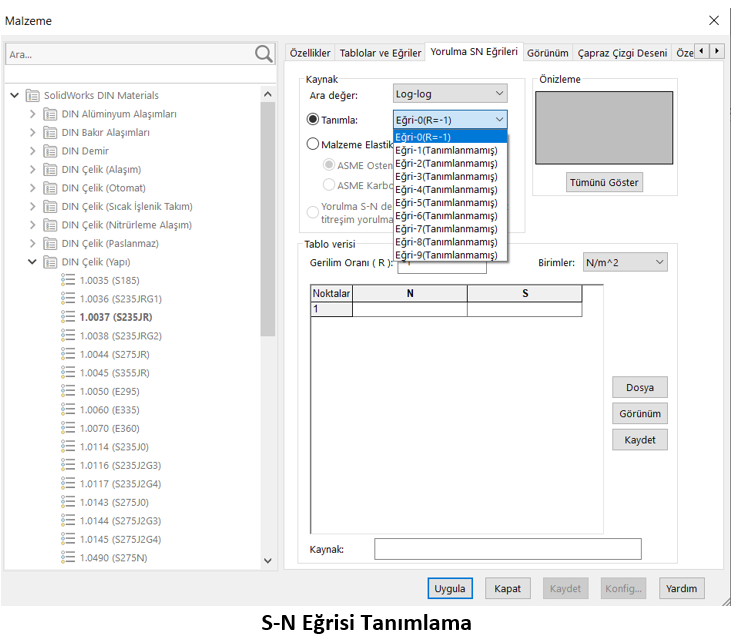
Task: Choose Eğri-3(Tanımlanmamış) from the dropdown list
Action: point(446,176)
